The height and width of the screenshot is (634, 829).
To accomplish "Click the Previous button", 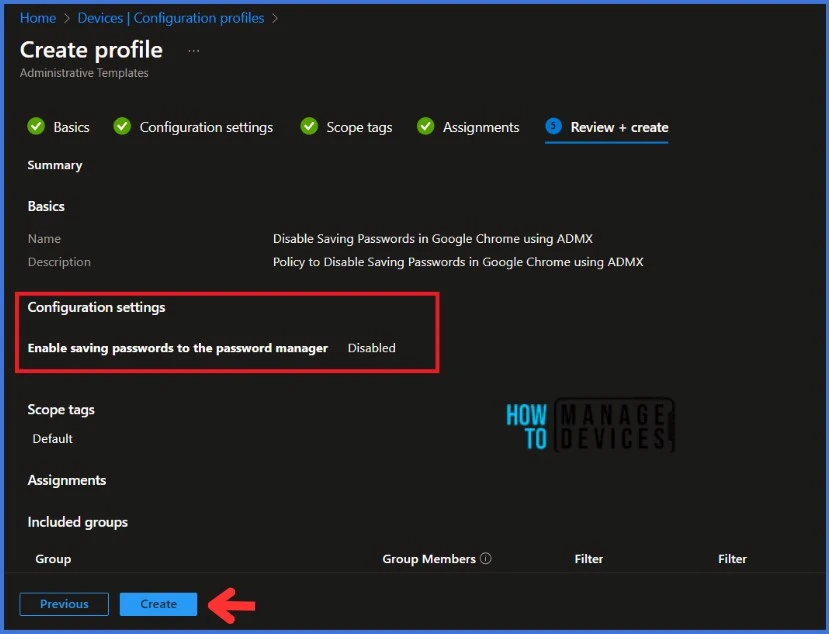I will pos(64,604).
